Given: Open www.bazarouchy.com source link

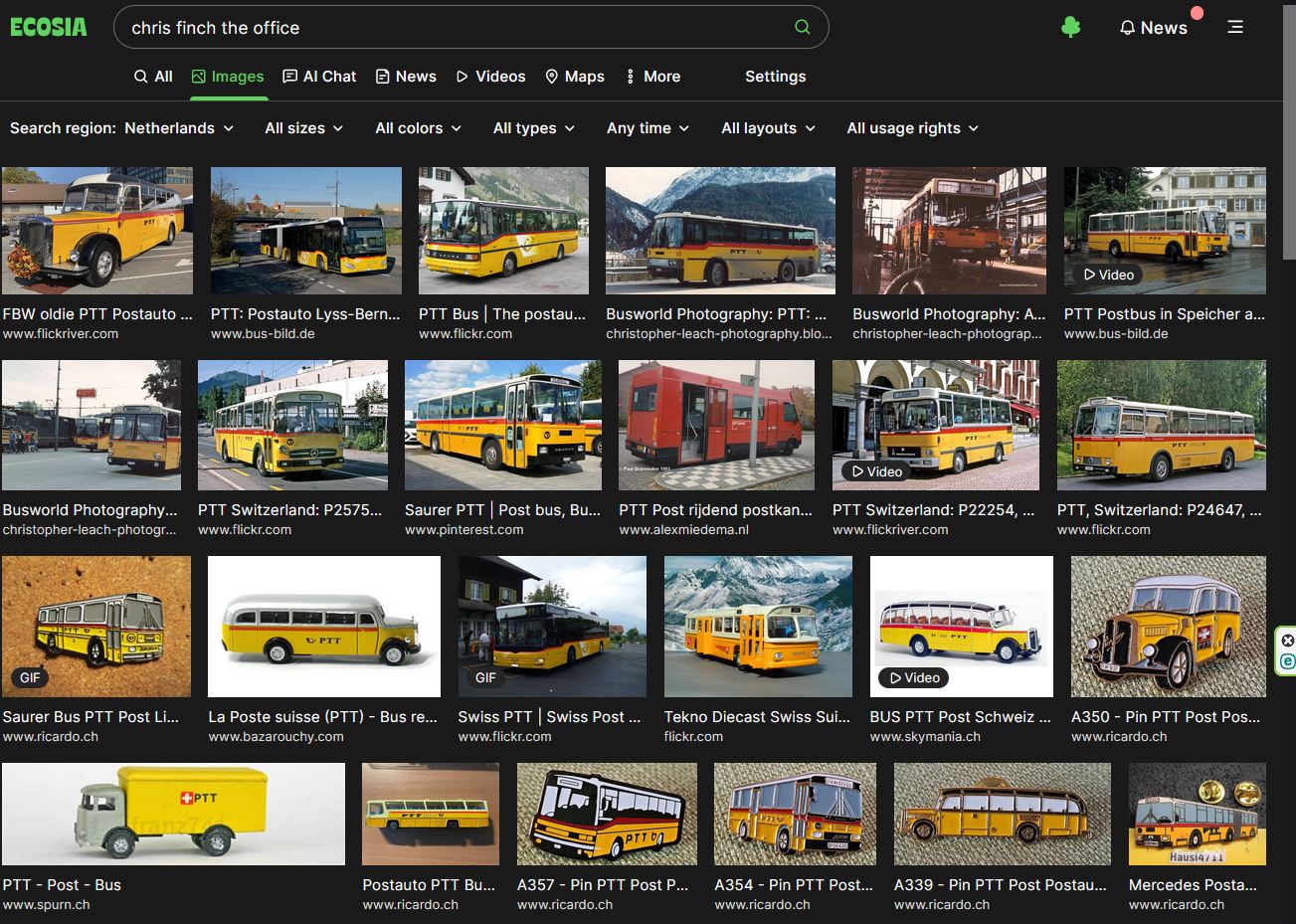Looking at the screenshot, I should click(277, 737).
